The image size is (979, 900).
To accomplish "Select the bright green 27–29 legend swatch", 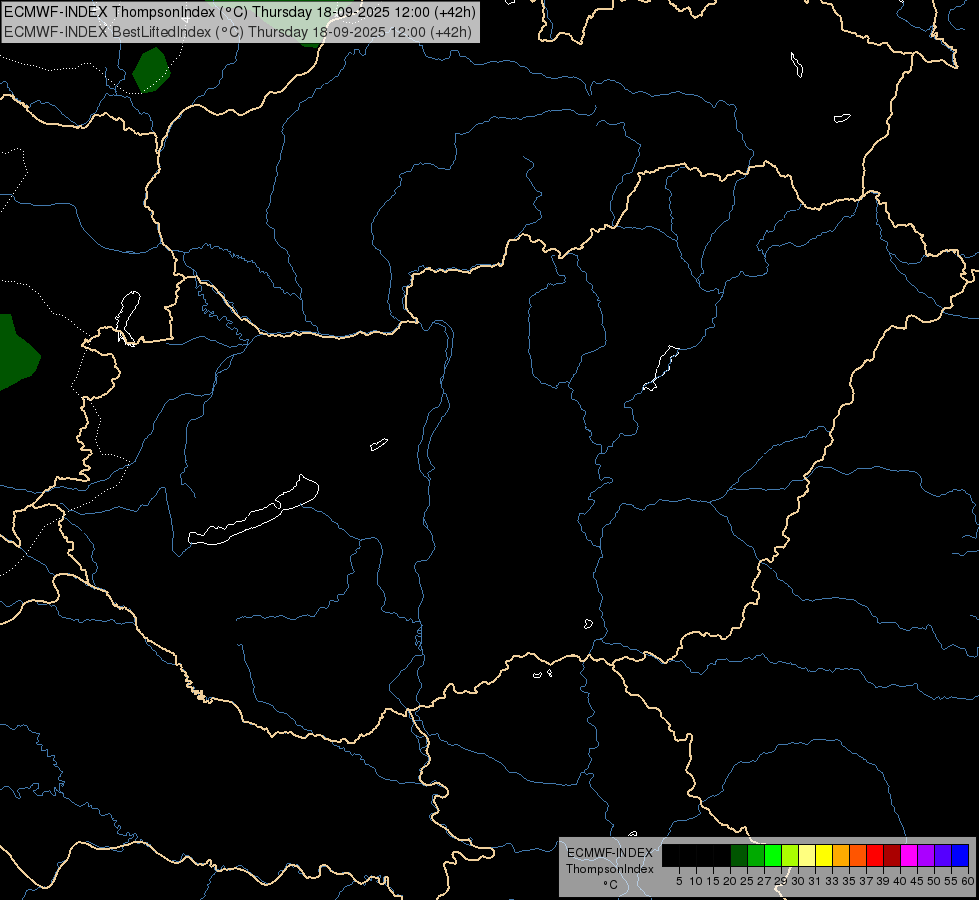I will tap(773, 855).
